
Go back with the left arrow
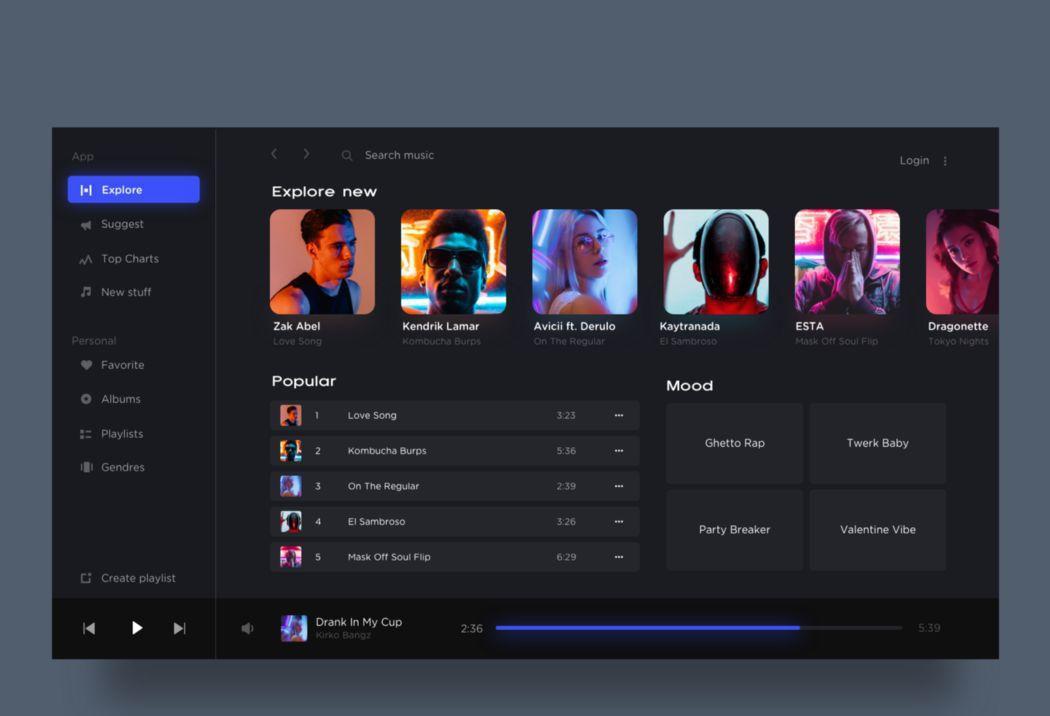point(274,154)
